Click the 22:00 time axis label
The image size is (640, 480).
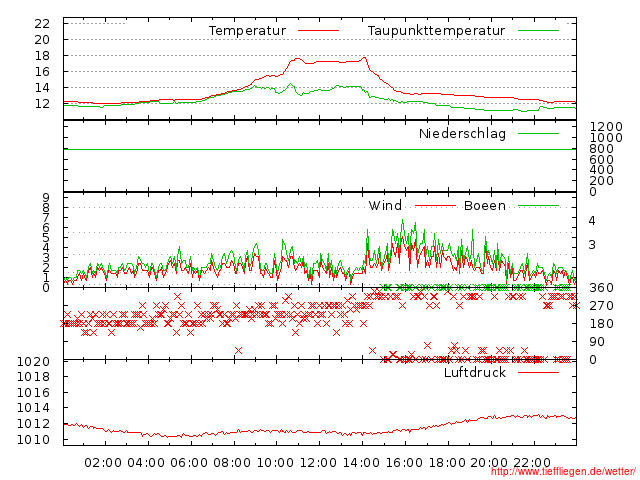coord(532,463)
